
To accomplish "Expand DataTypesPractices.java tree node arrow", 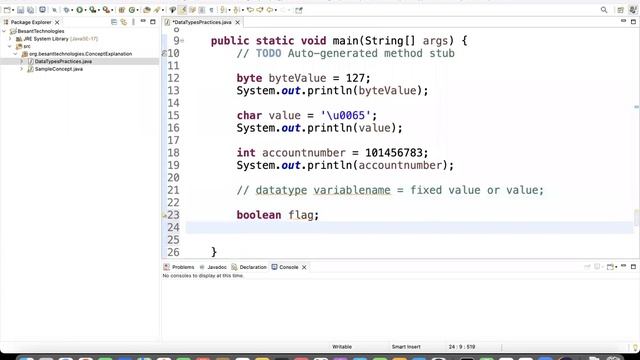I will [22, 61].
